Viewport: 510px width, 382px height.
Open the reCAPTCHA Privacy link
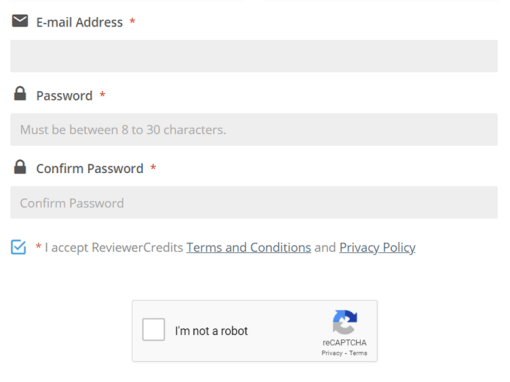point(332,353)
